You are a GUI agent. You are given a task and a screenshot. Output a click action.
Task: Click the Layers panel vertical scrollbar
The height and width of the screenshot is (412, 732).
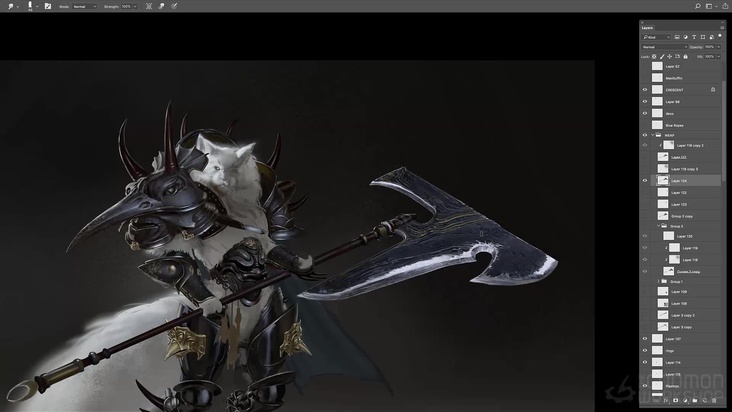pos(724,131)
